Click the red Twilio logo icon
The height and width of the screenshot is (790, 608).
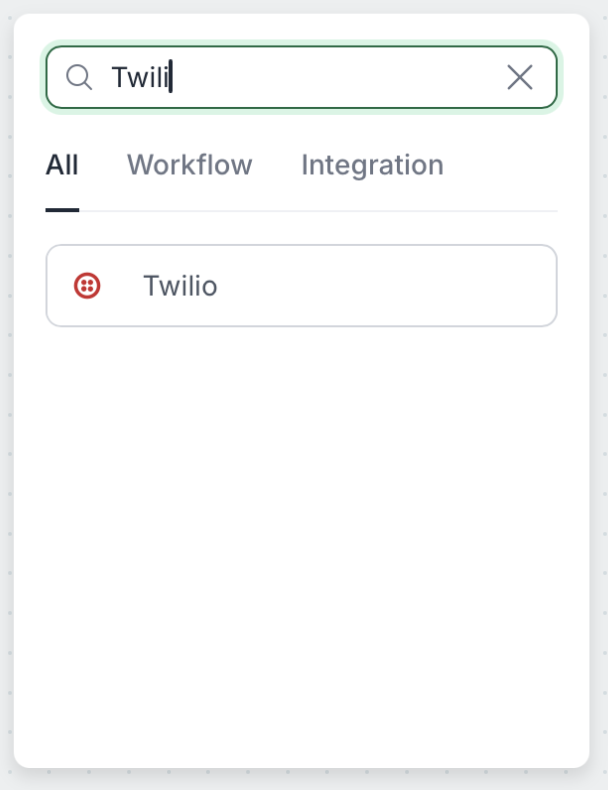(88, 286)
